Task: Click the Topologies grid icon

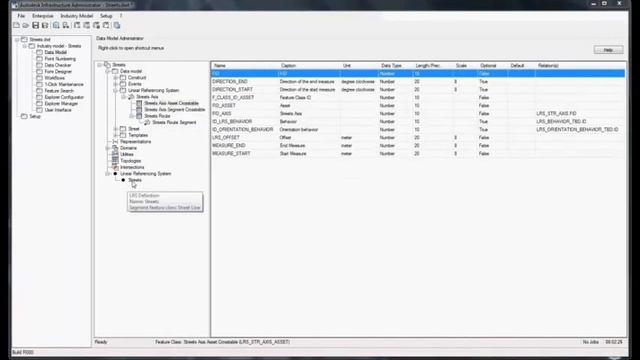Action: coord(116,161)
